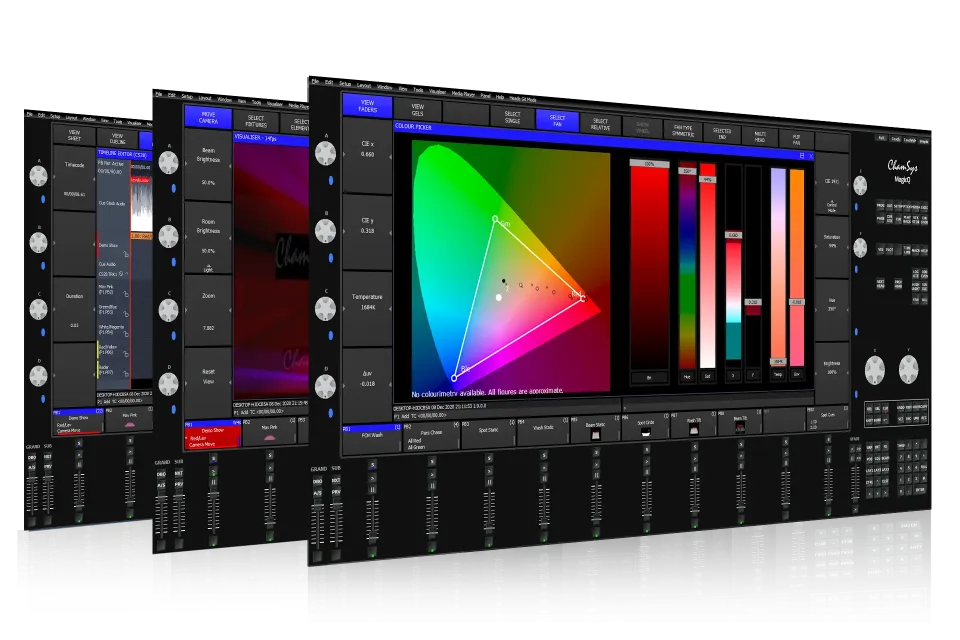Open the Media Player menu
The height and width of the screenshot is (640, 960).
tap(464, 92)
